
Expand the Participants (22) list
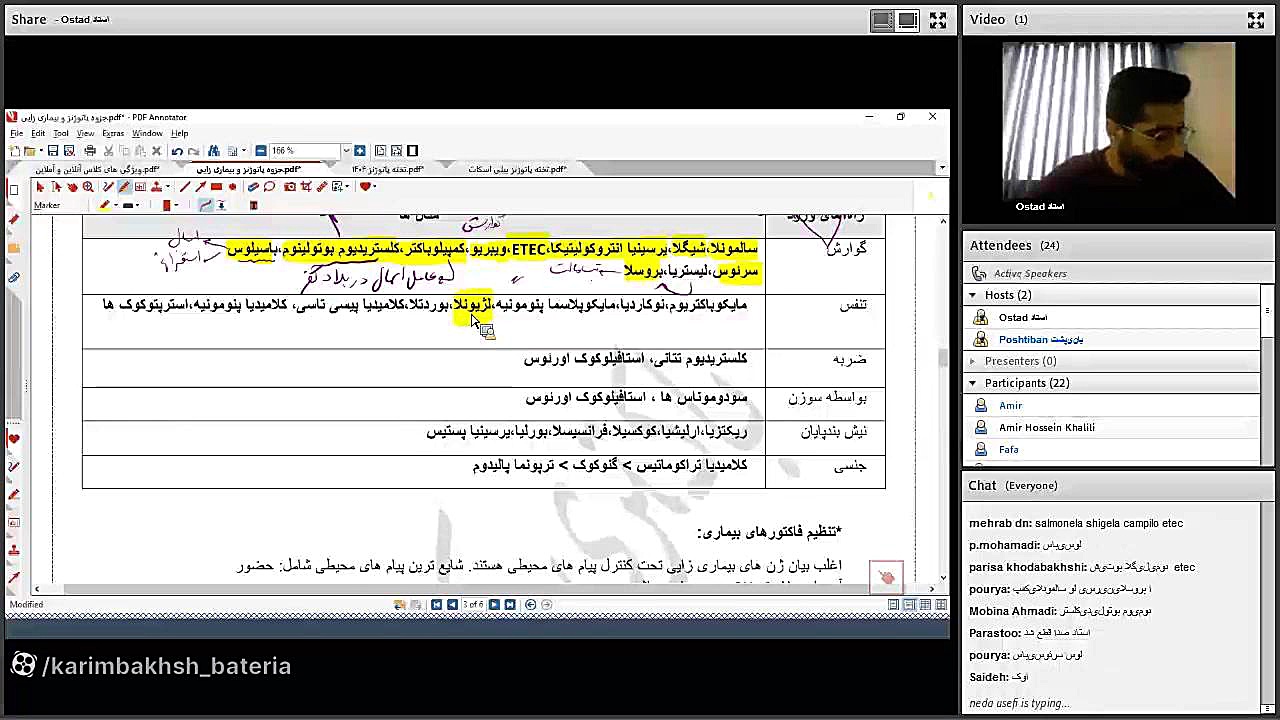[x=972, y=383]
